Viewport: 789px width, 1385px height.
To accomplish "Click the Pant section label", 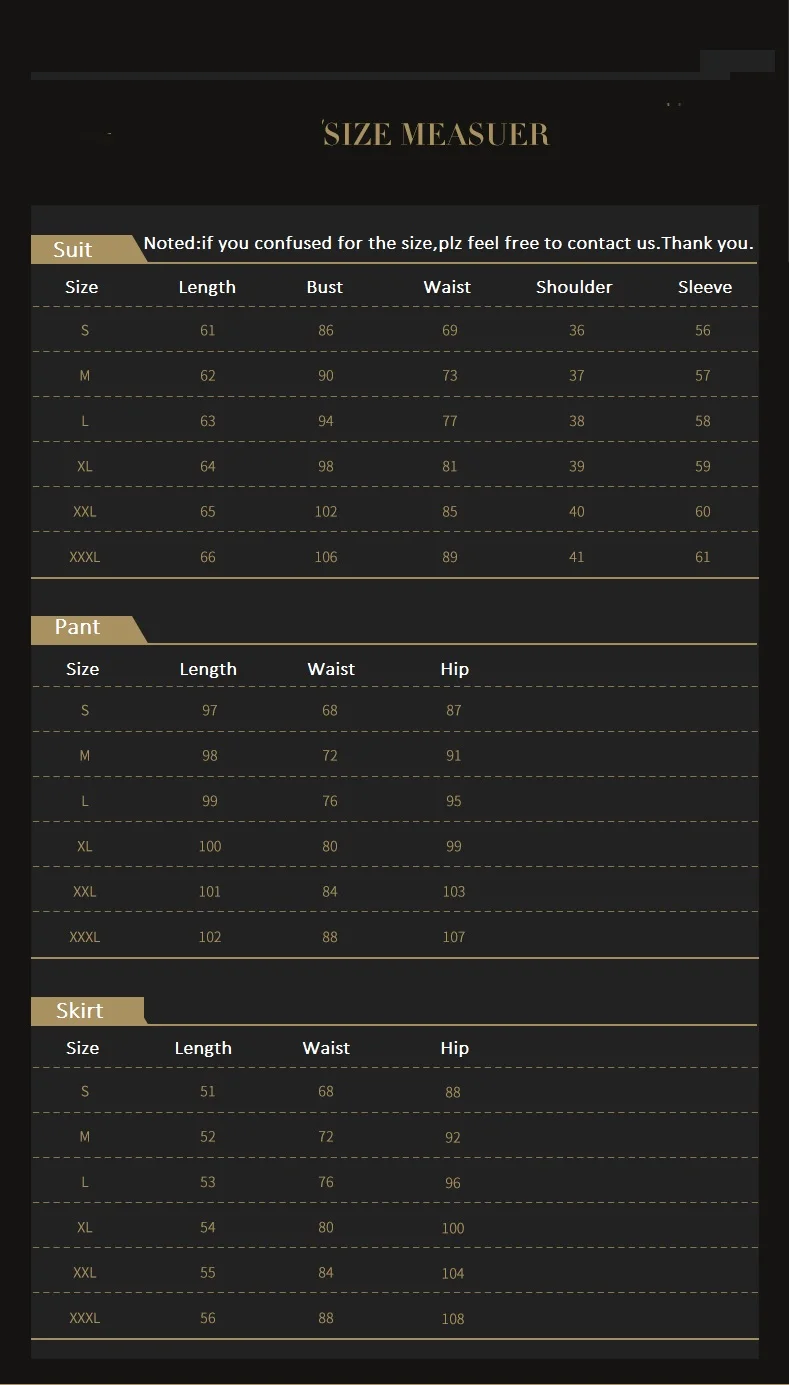I will [x=77, y=627].
